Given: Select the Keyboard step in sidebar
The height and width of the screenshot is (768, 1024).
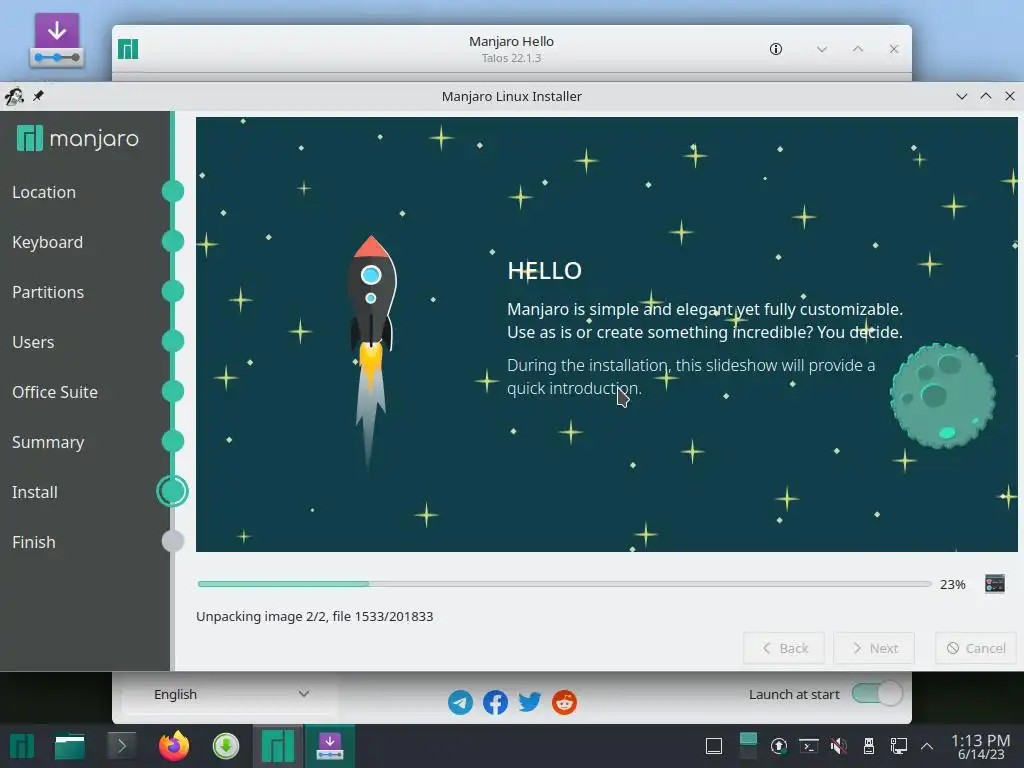Looking at the screenshot, I should (x=48, y=242).
